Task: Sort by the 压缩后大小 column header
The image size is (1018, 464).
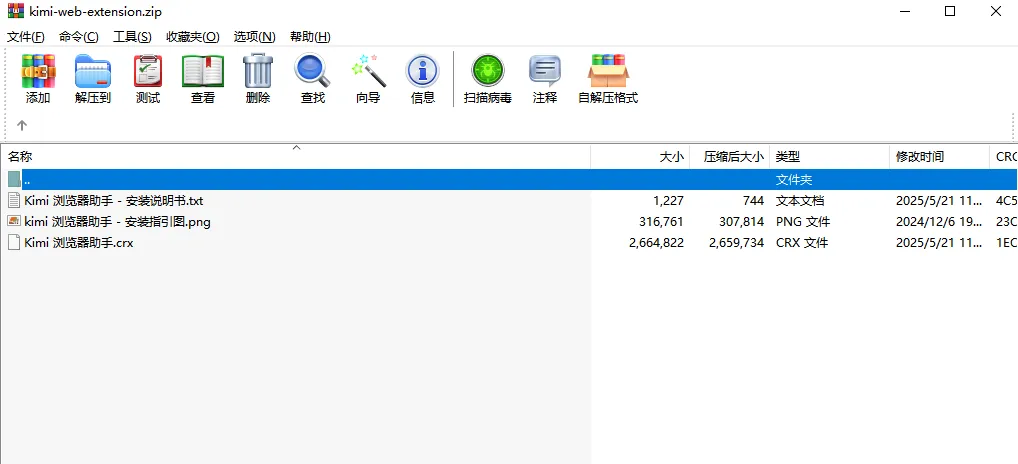Action: point(730,156)
